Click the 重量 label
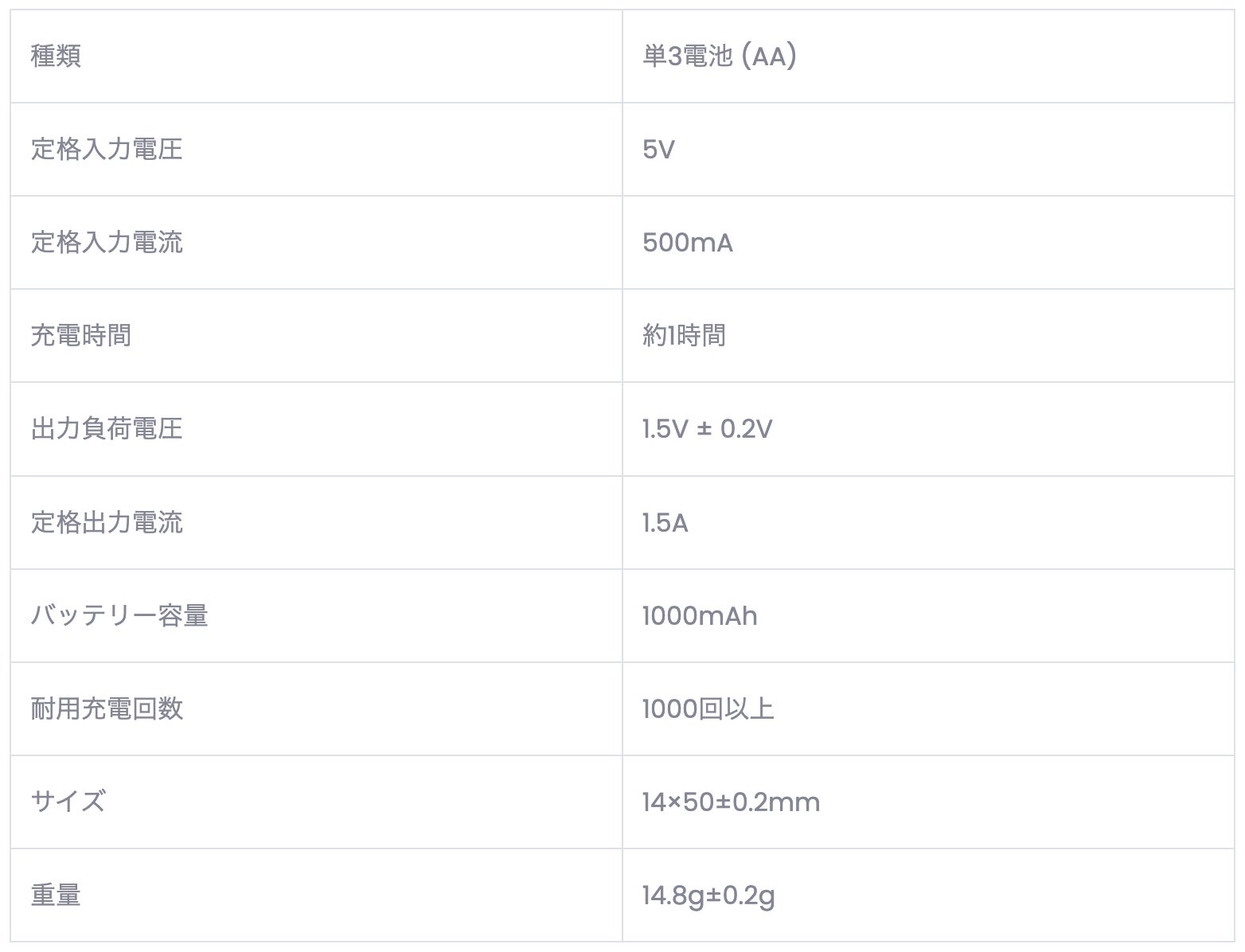The width and height of the screenshot is (1245, 952). (56, 895)
